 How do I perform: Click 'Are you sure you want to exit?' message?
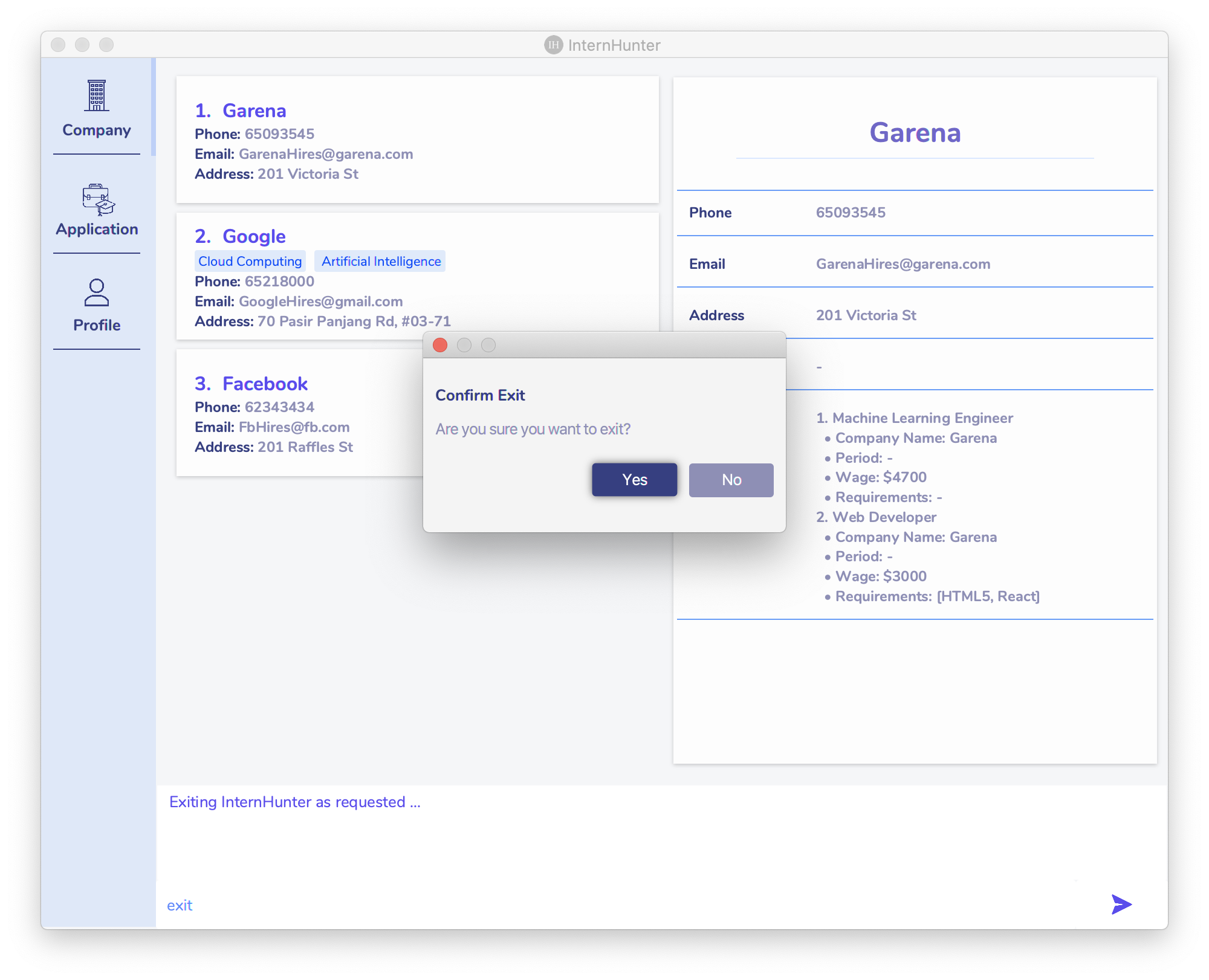pyautogui.click(x=533, y=429)
